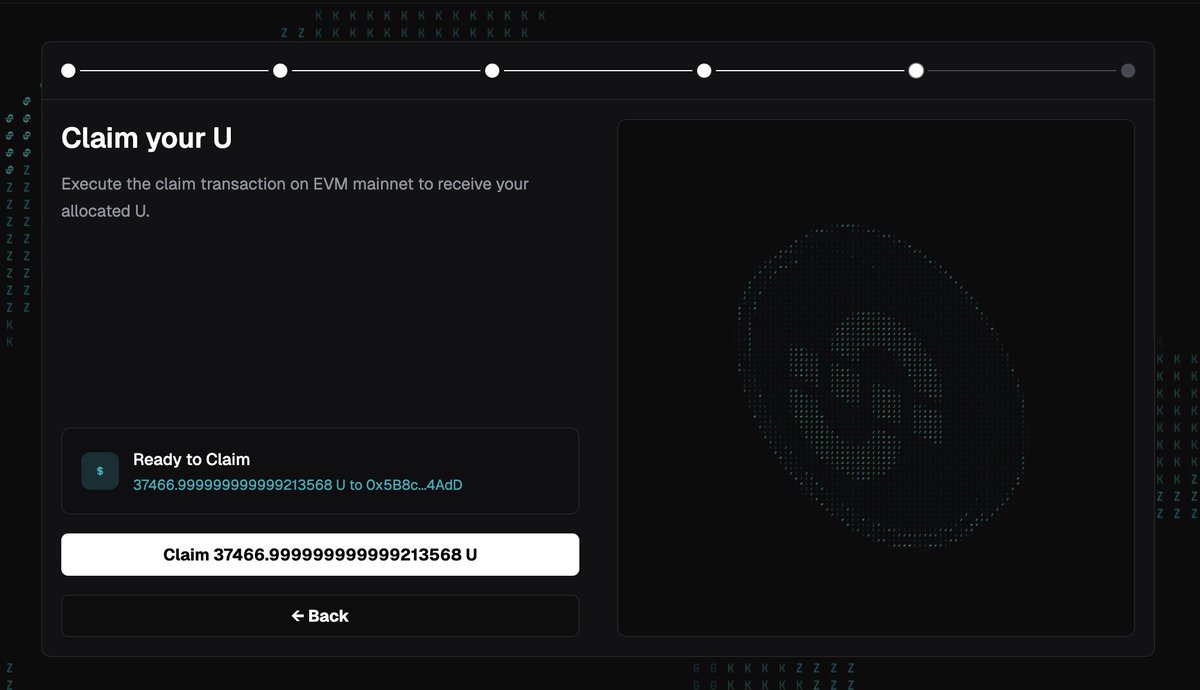Click the G K Z letters below the panel

pyautogui.click(x=774, y=676)
